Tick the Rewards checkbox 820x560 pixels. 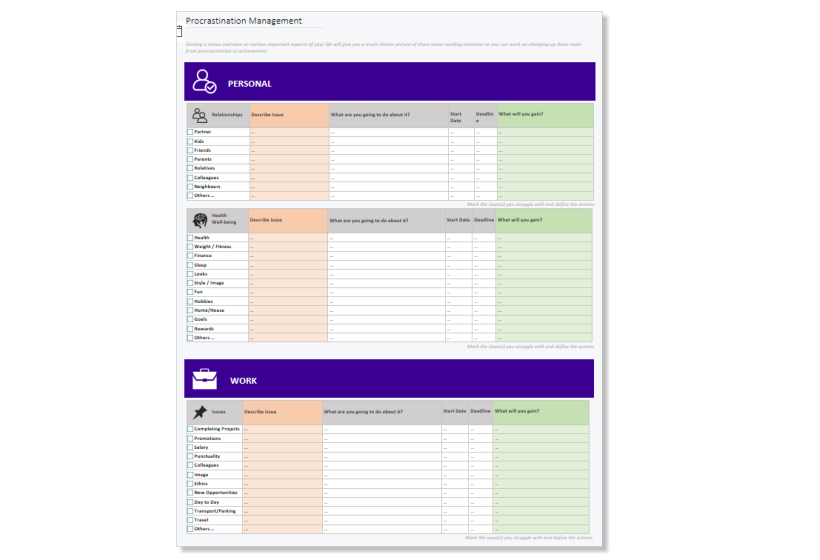(x=190, y=329)
